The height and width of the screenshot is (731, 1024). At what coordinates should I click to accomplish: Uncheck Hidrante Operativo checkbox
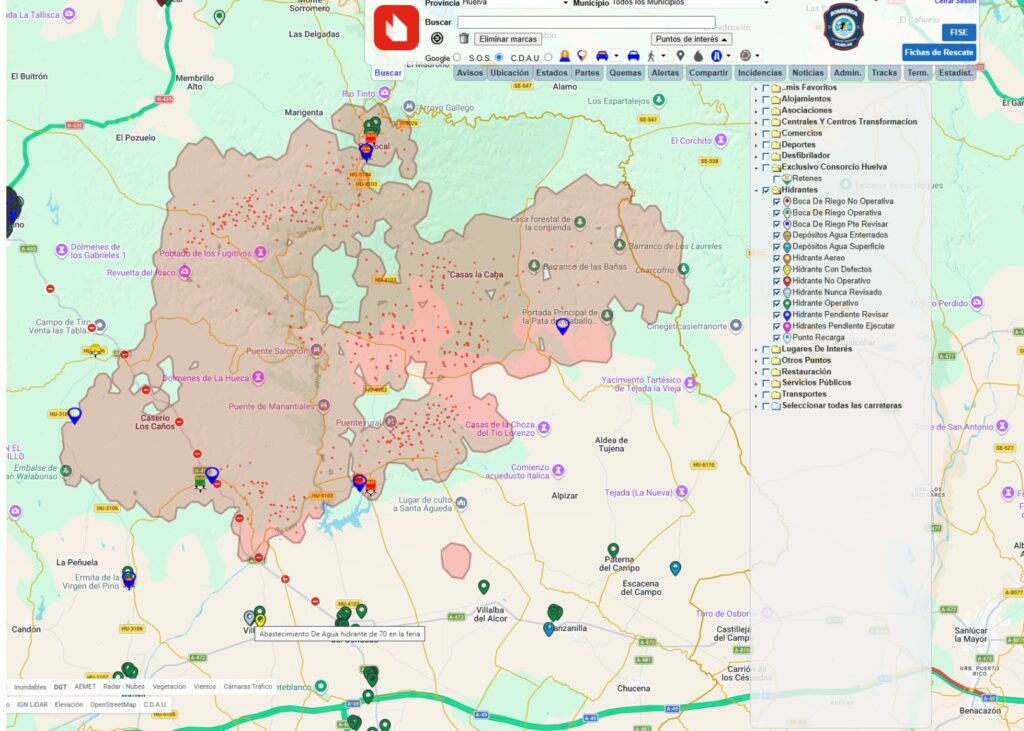776,304
